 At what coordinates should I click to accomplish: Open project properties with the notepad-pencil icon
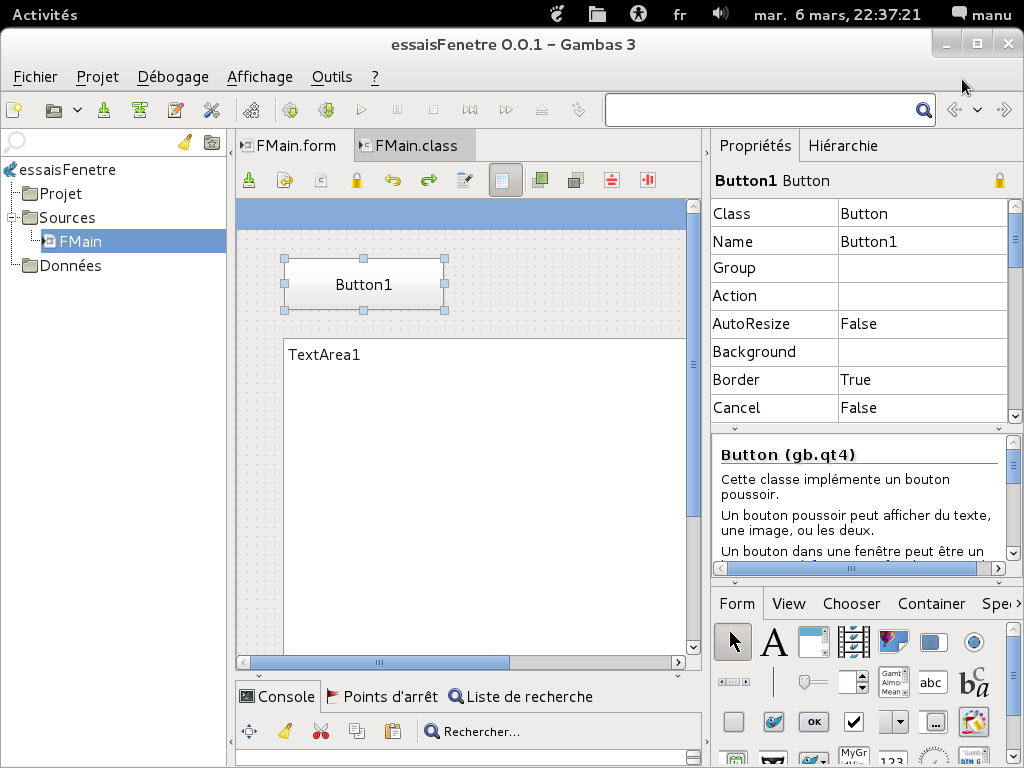[175, 110]
